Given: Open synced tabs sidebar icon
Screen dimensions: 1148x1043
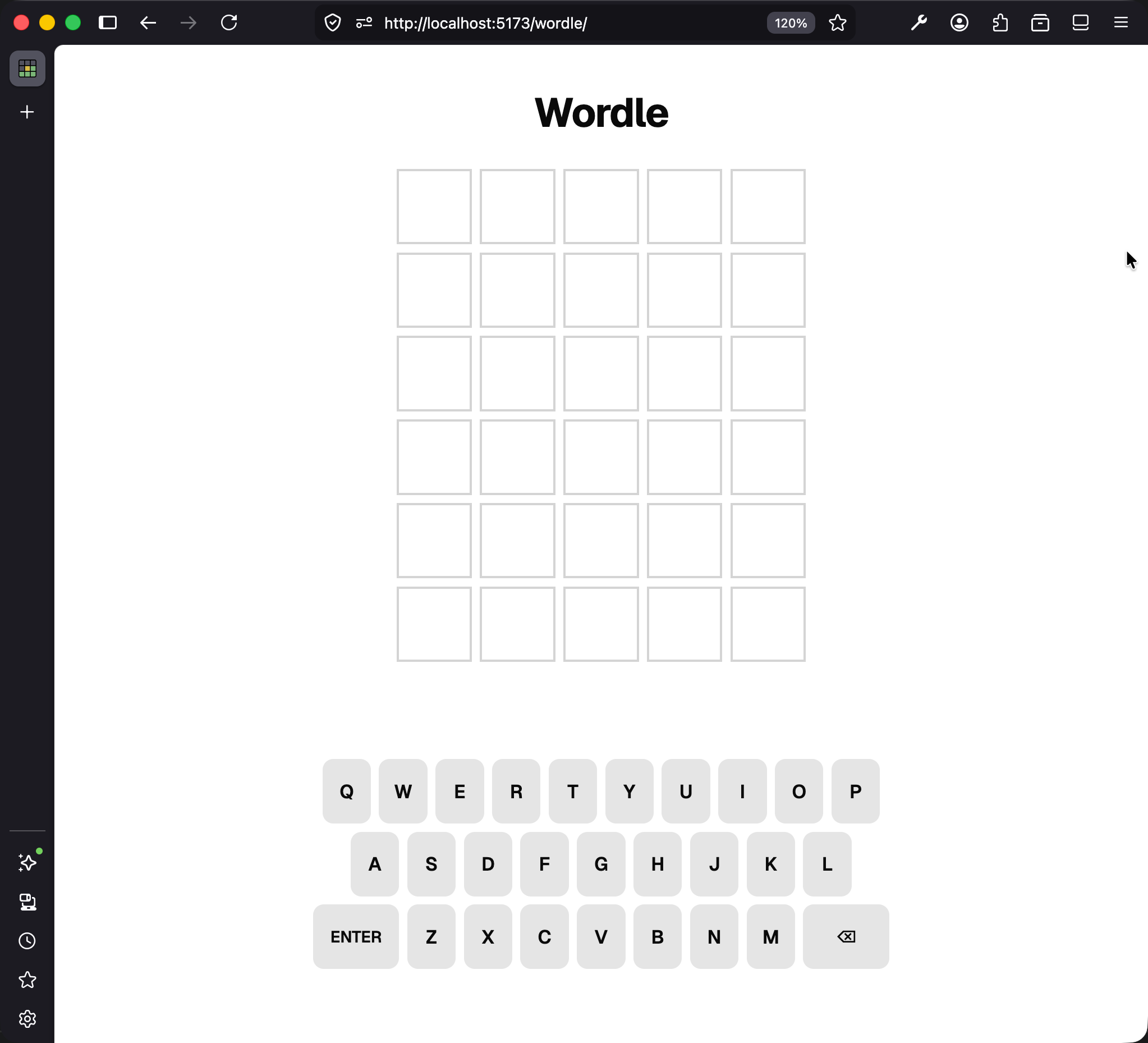Looking at the screenshot, I should pyautogui.click(x=27, y=902).
